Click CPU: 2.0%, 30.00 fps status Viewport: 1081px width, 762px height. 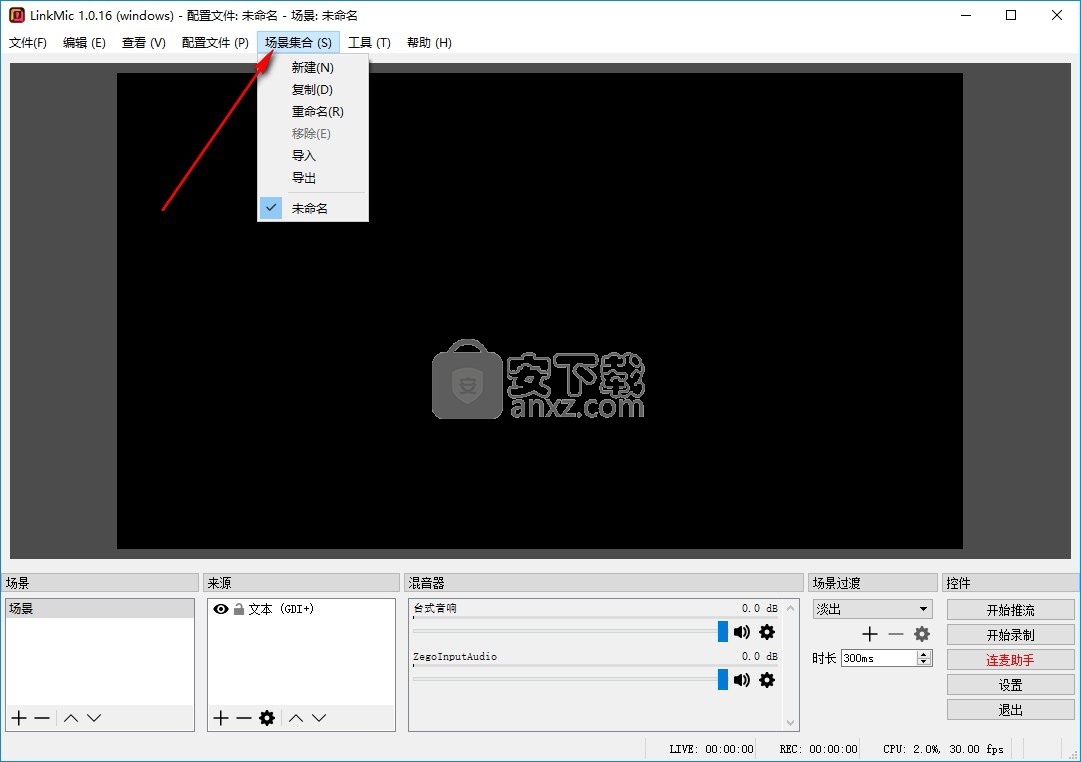click(943, 749)
